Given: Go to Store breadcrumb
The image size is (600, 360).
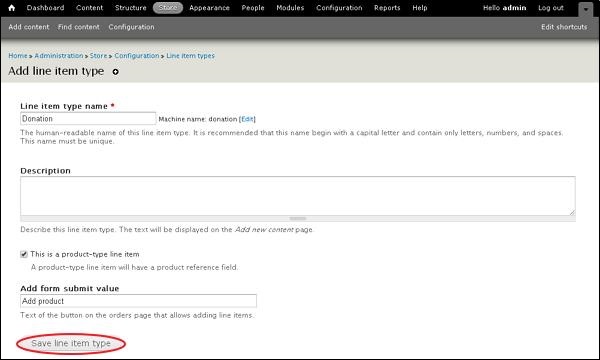Looking at the screenshot, I should pos(98,56).
